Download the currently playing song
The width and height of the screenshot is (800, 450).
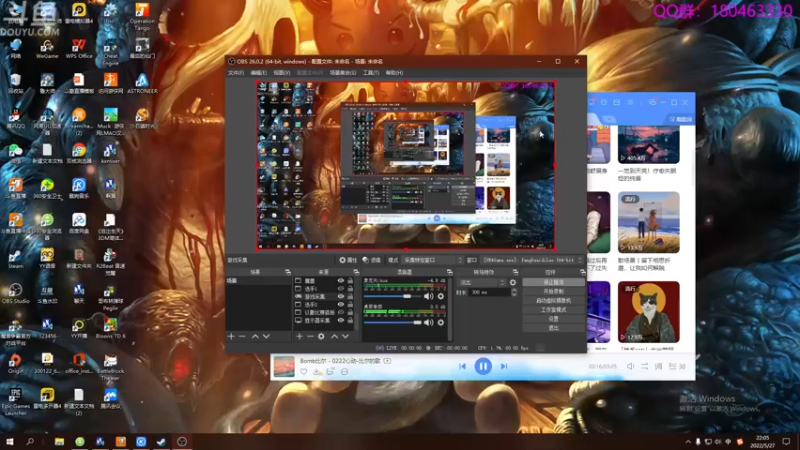pyautogui.click(x=317, y=372)
